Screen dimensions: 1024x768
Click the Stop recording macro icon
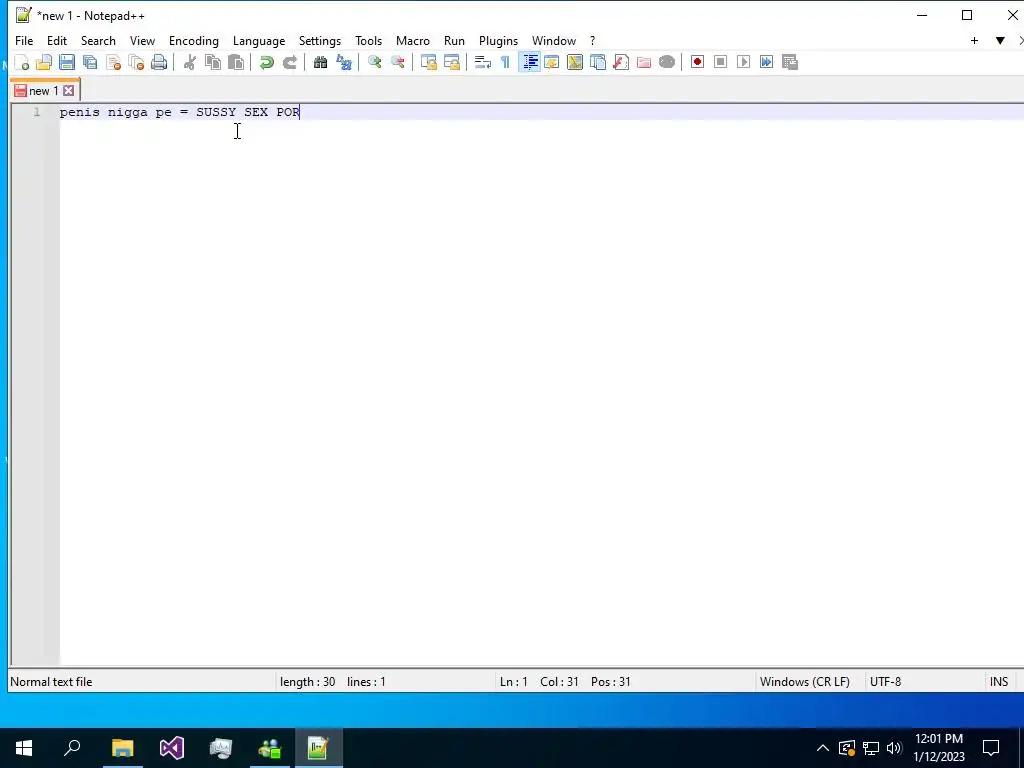click(x=720, y=62)
